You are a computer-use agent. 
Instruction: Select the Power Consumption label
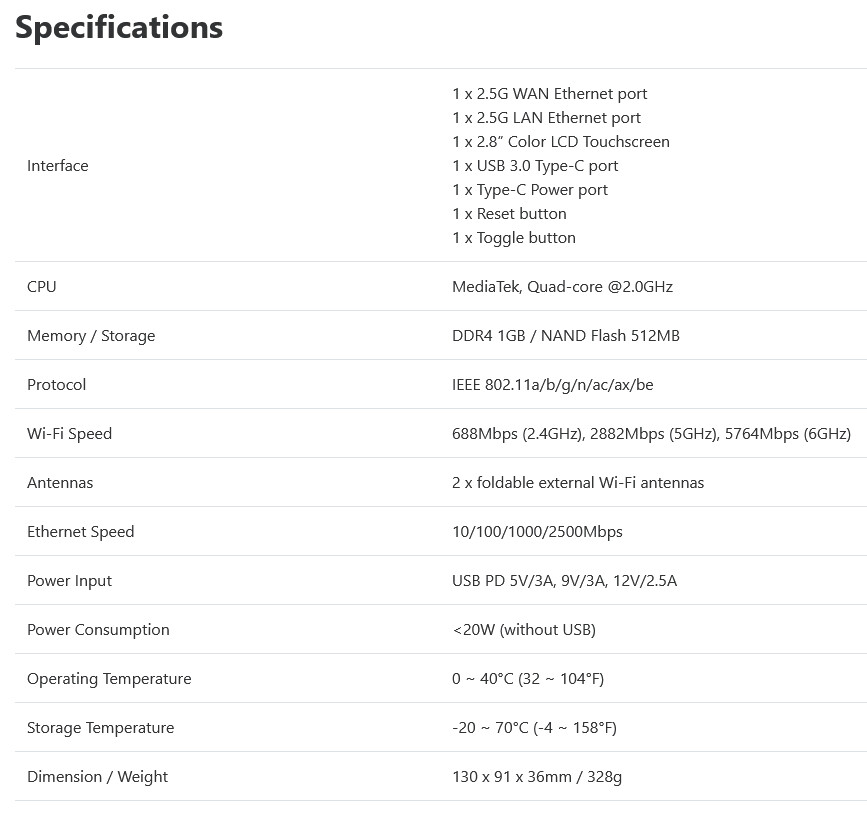click(98, 629)
